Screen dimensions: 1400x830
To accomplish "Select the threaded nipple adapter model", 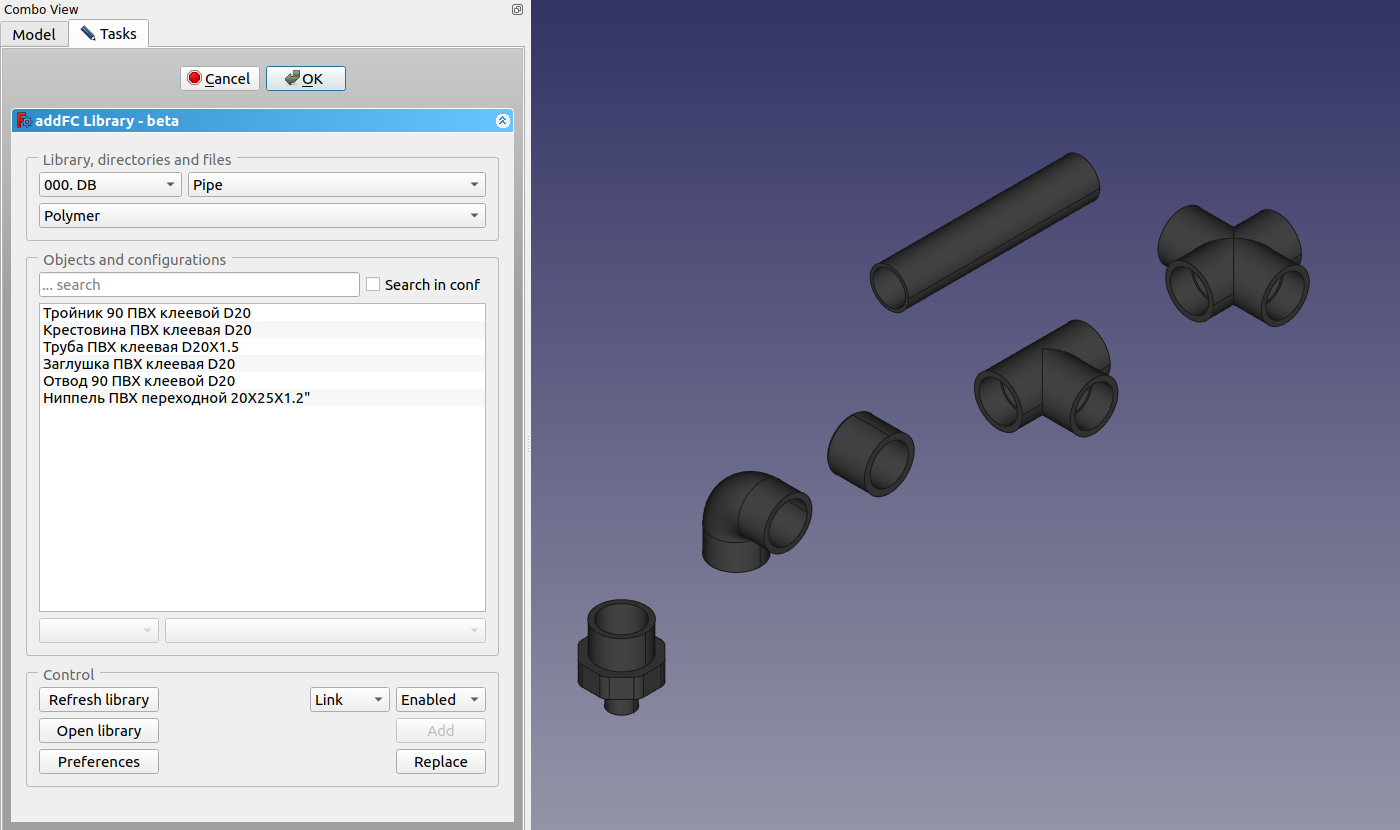I will pos(618,654).
